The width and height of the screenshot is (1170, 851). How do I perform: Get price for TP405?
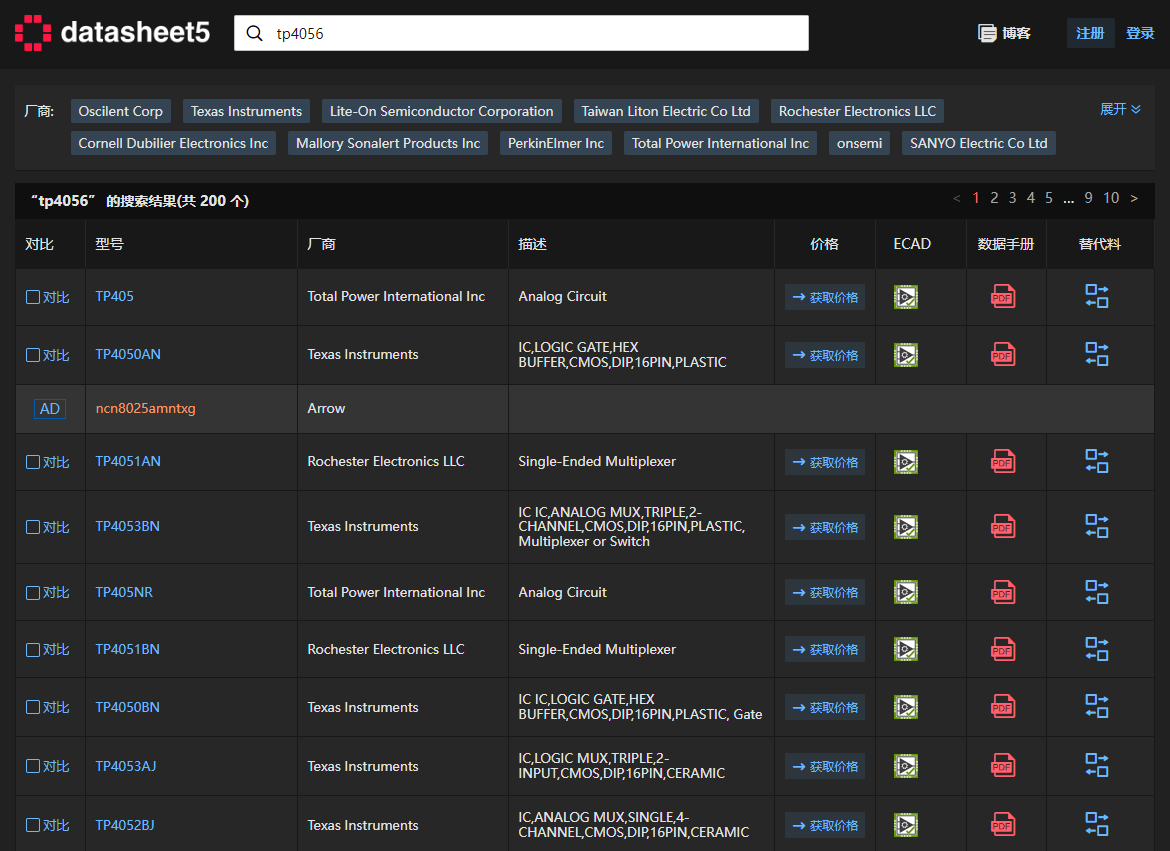pos(825,297)
